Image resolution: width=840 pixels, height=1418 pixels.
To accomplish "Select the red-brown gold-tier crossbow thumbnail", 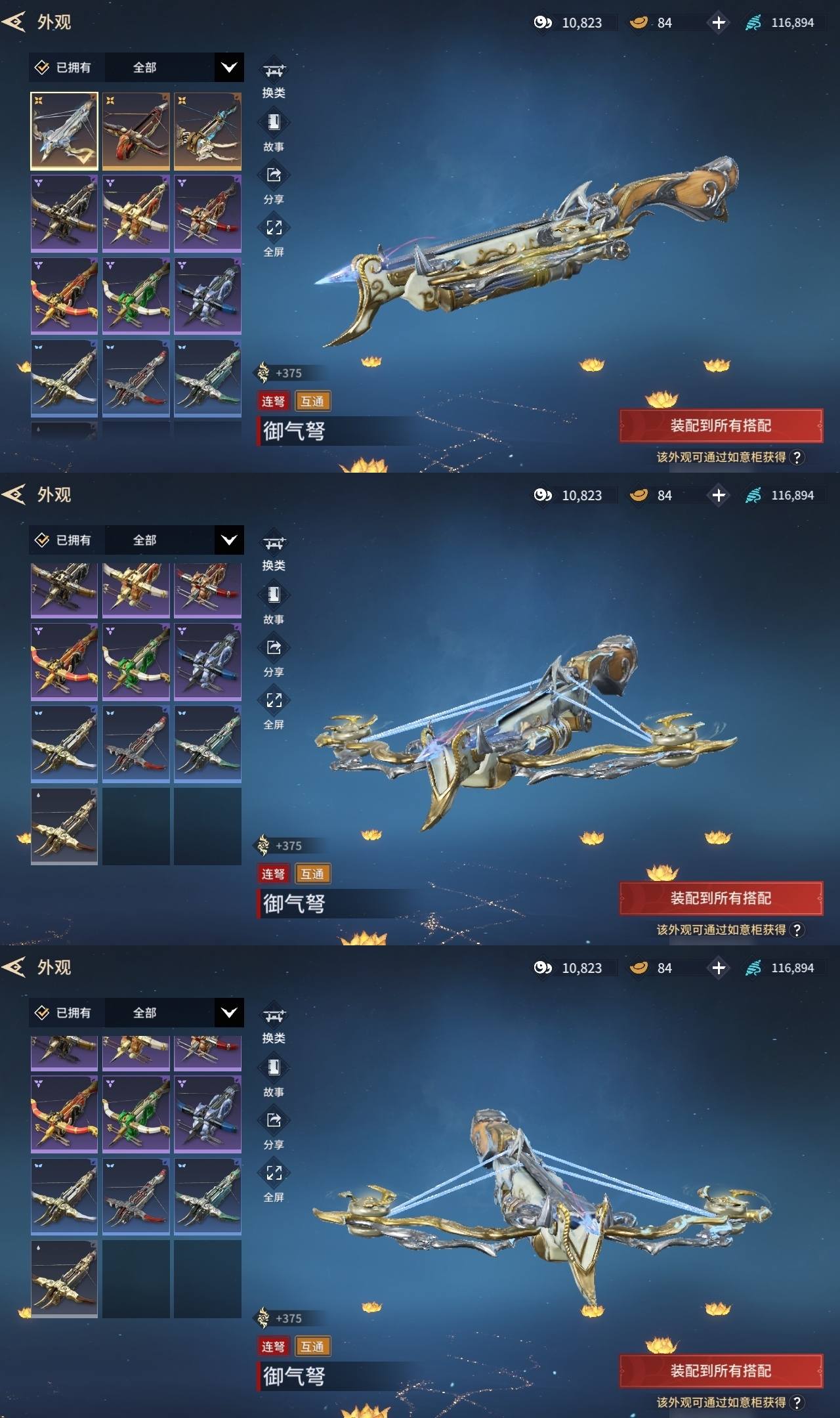I will [x=136, y=131].
